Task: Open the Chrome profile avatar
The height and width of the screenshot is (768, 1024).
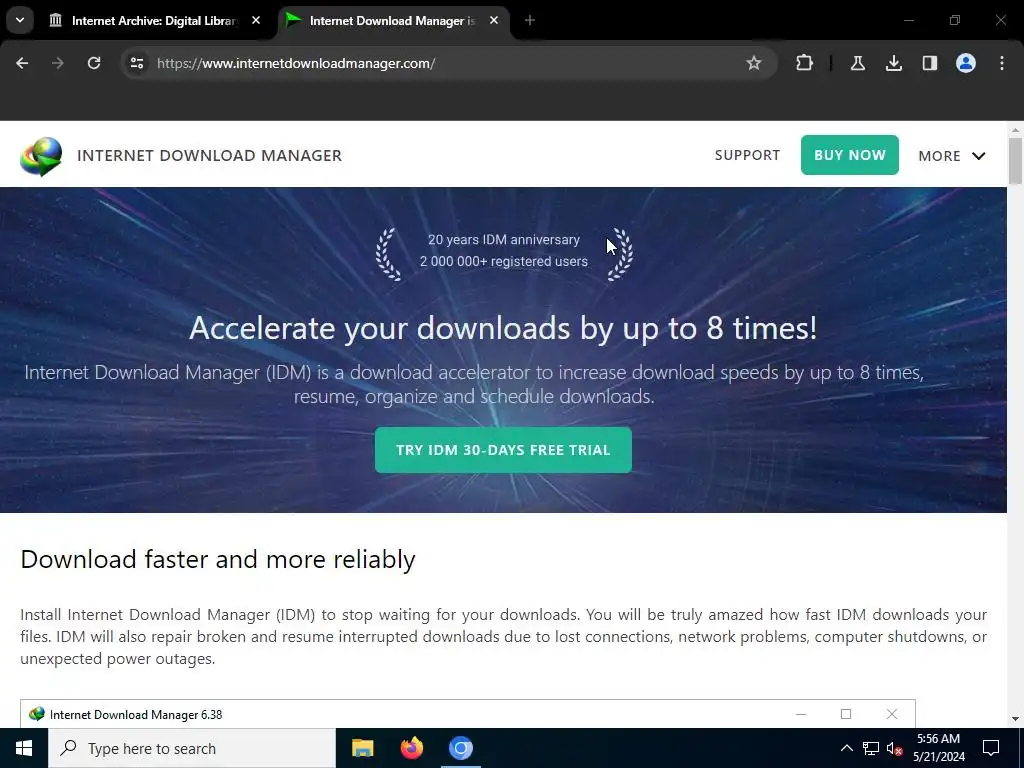Action: click(x=965, y=63)
